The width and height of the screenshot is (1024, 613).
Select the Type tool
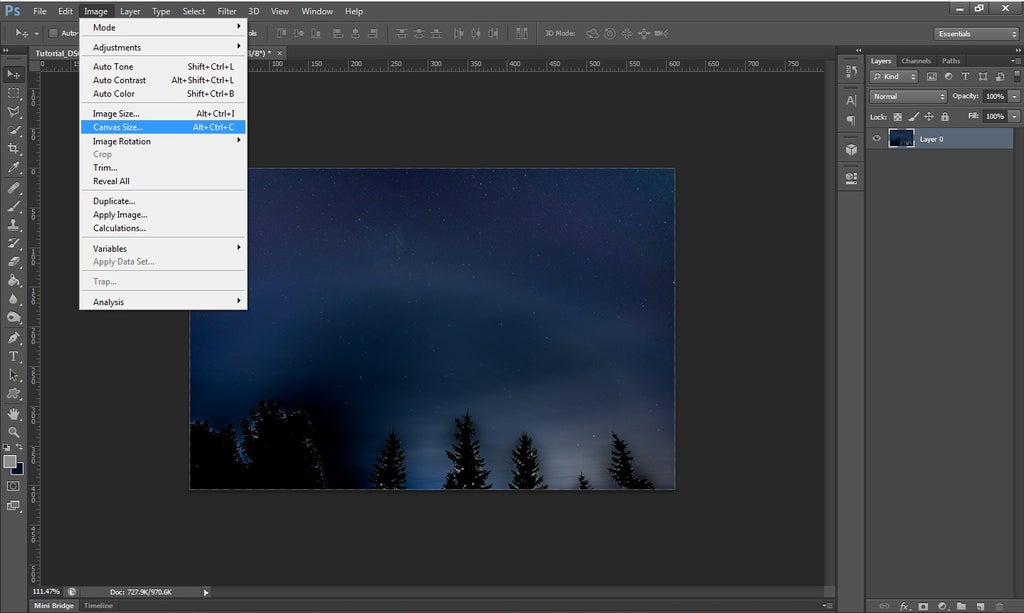click(x=14, y=356)
